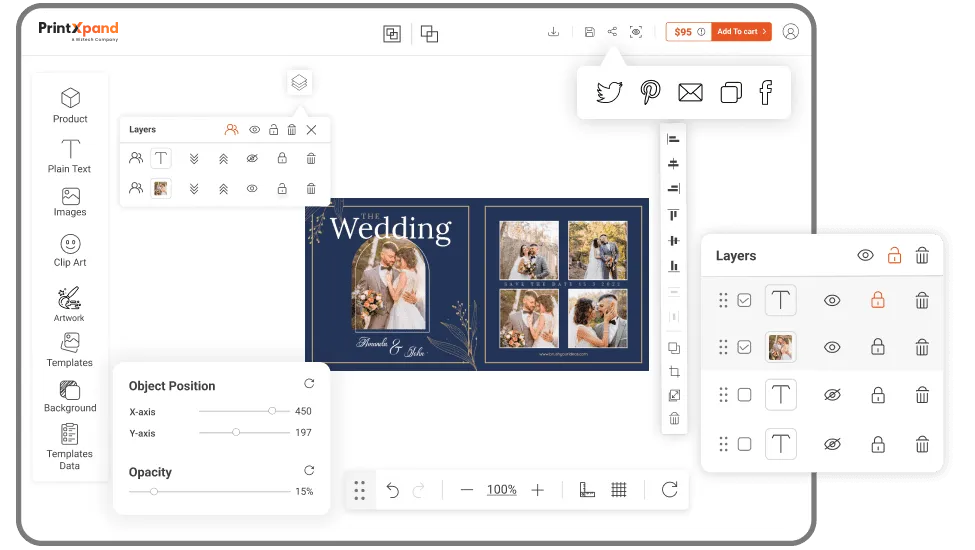Screen dimensions: 975x550
Task: Open the Artwork tool
Action: click(69, 304)
